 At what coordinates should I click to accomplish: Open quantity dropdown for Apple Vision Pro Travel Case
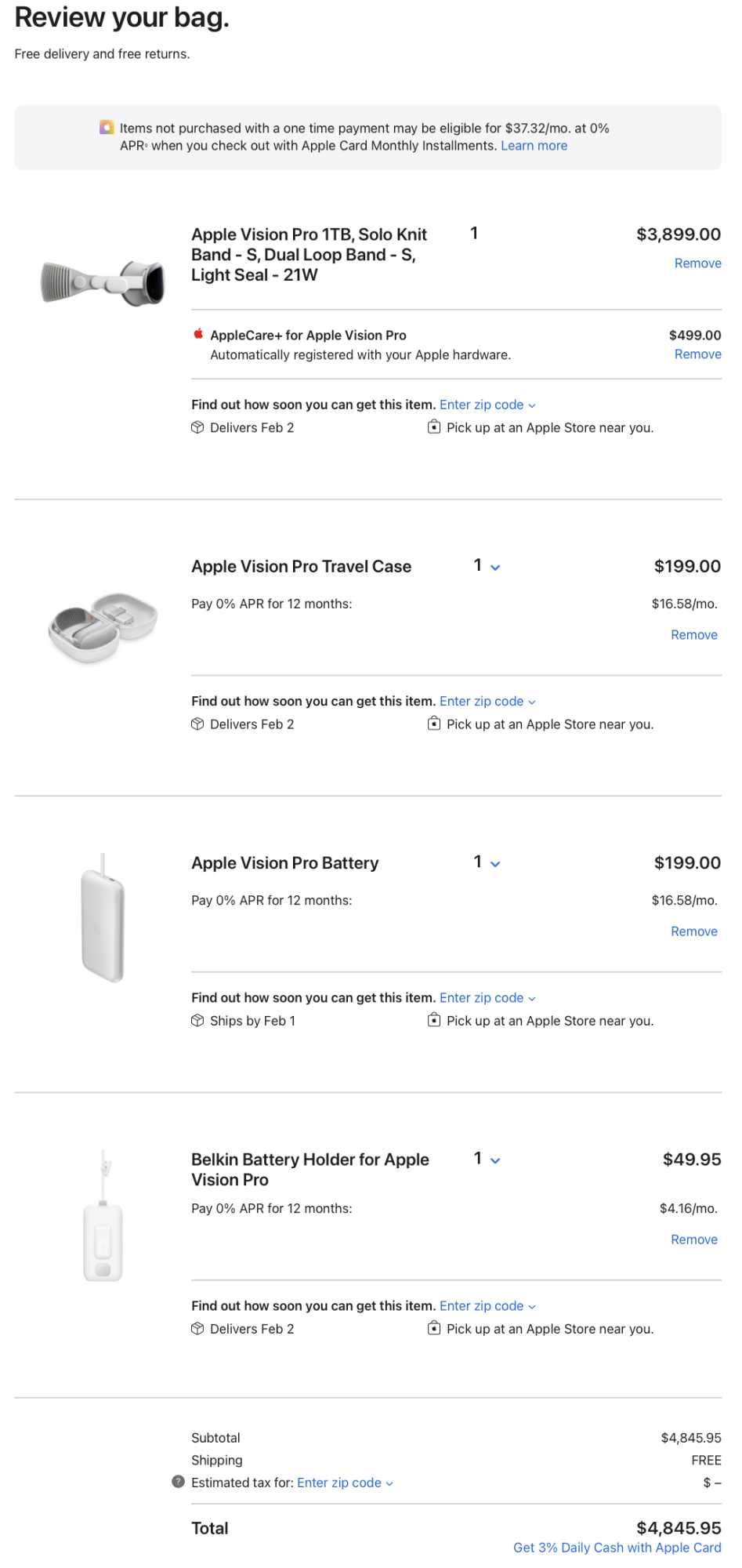[x=487, y=566]
